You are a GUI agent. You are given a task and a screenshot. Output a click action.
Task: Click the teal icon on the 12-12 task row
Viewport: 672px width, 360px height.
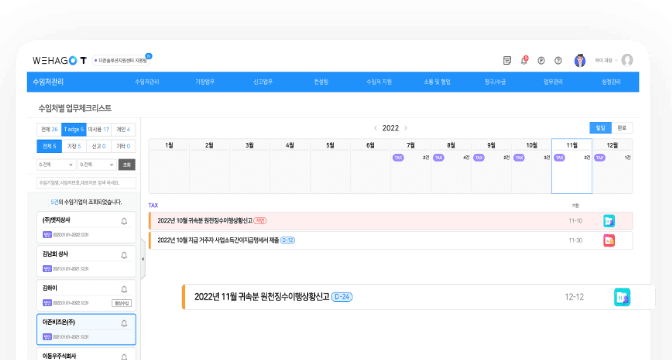tap(622, 297)
